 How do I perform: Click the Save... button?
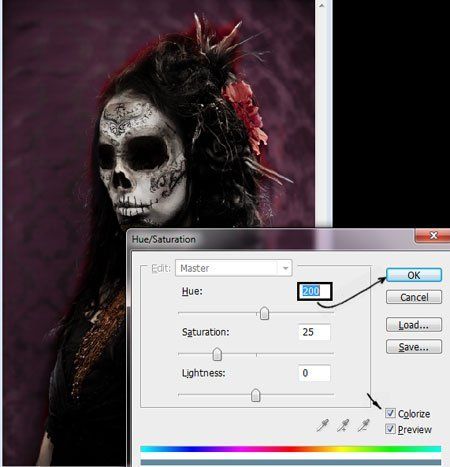pos(414,347)
